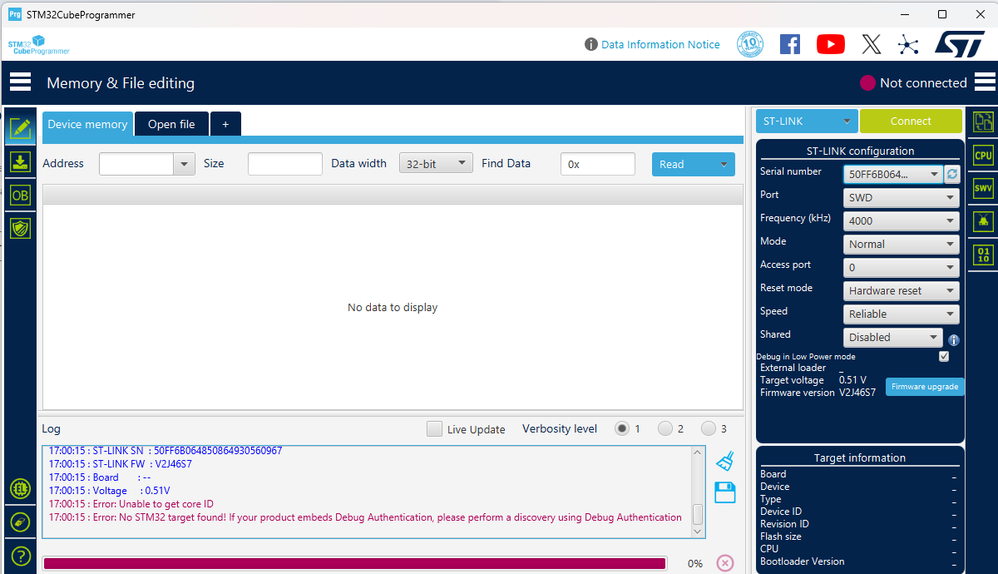This screenshot has height=574, width=998.
Task: Click the Firmware upgrade button
Action: pos(924,386)
